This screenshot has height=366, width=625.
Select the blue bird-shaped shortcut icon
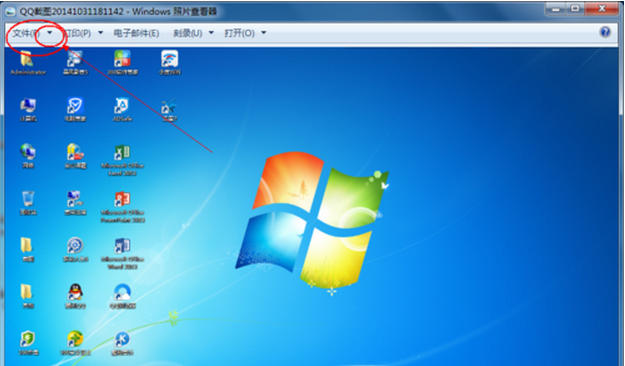(169, 110)
